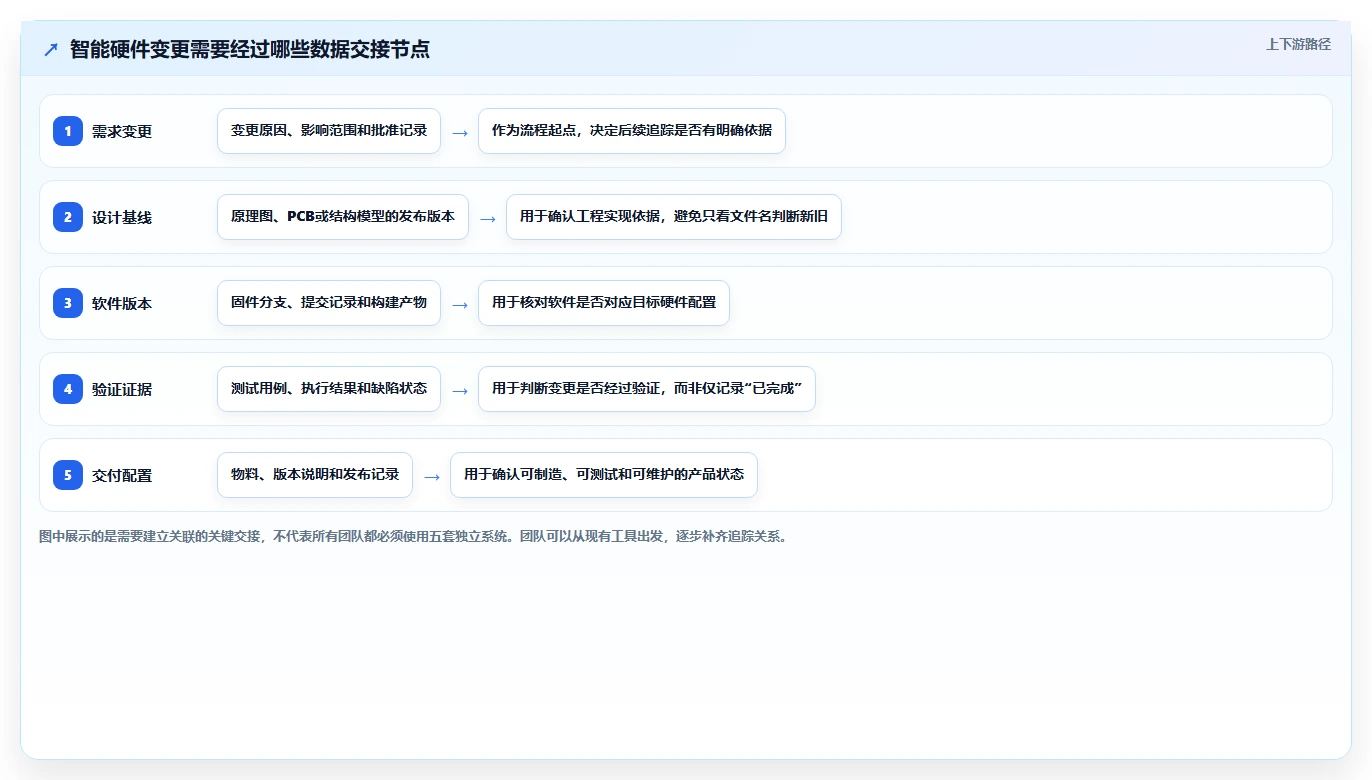This screenshot has height=780, width=1372.
Task: Click the 验证证据 label
Action: point(122,390)
